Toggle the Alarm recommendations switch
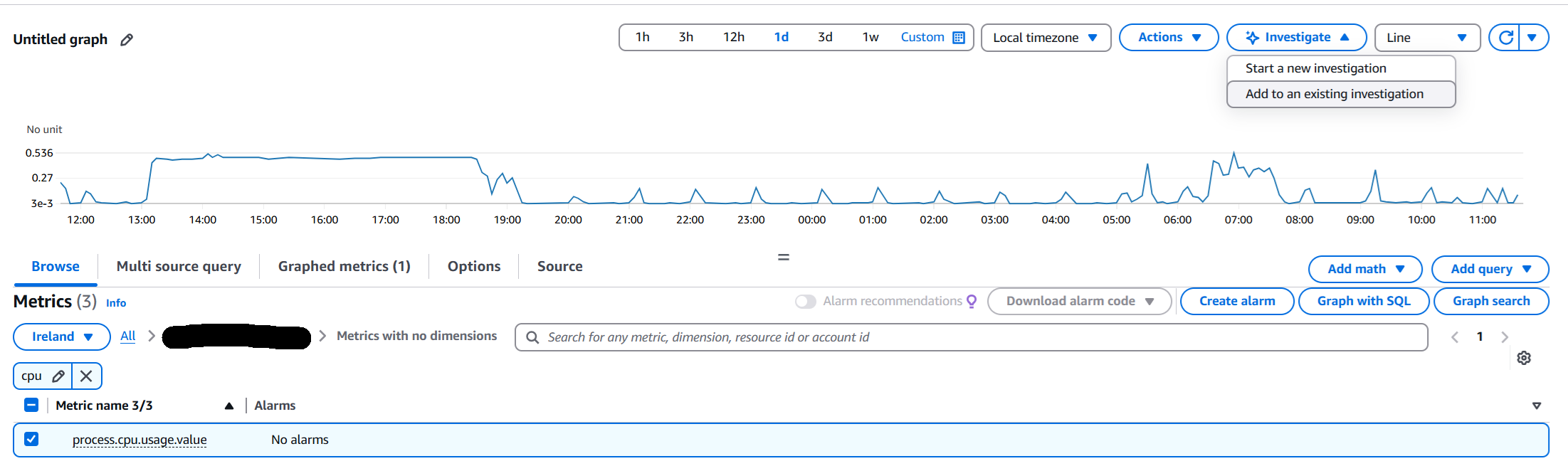The height and width of the screenshot is (466, 1568). click(806, 302)
